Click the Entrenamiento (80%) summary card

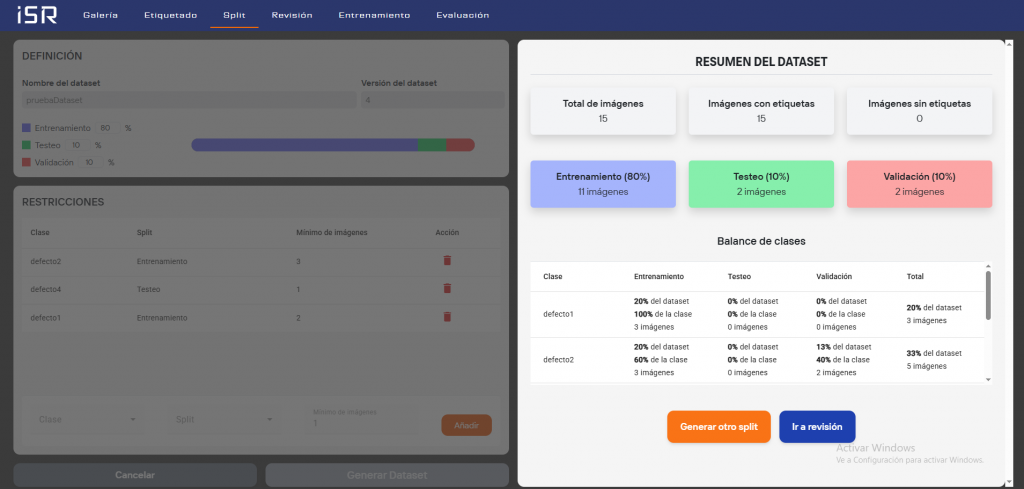tap(603, 184)
